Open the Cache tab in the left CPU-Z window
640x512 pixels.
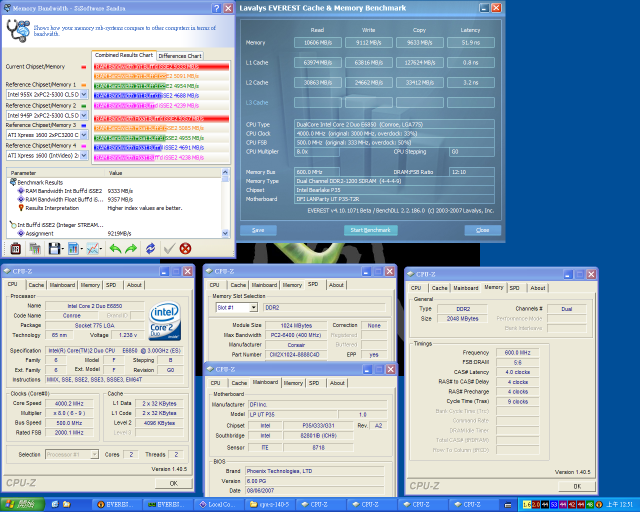click(x=36, y=285)
